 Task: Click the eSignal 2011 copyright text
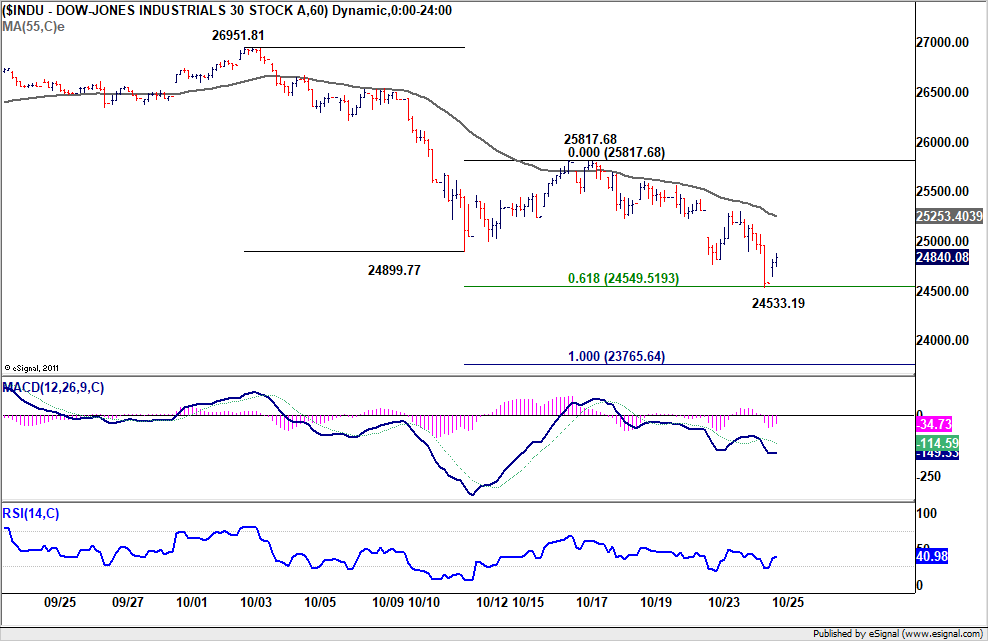(x=32, y=368)
